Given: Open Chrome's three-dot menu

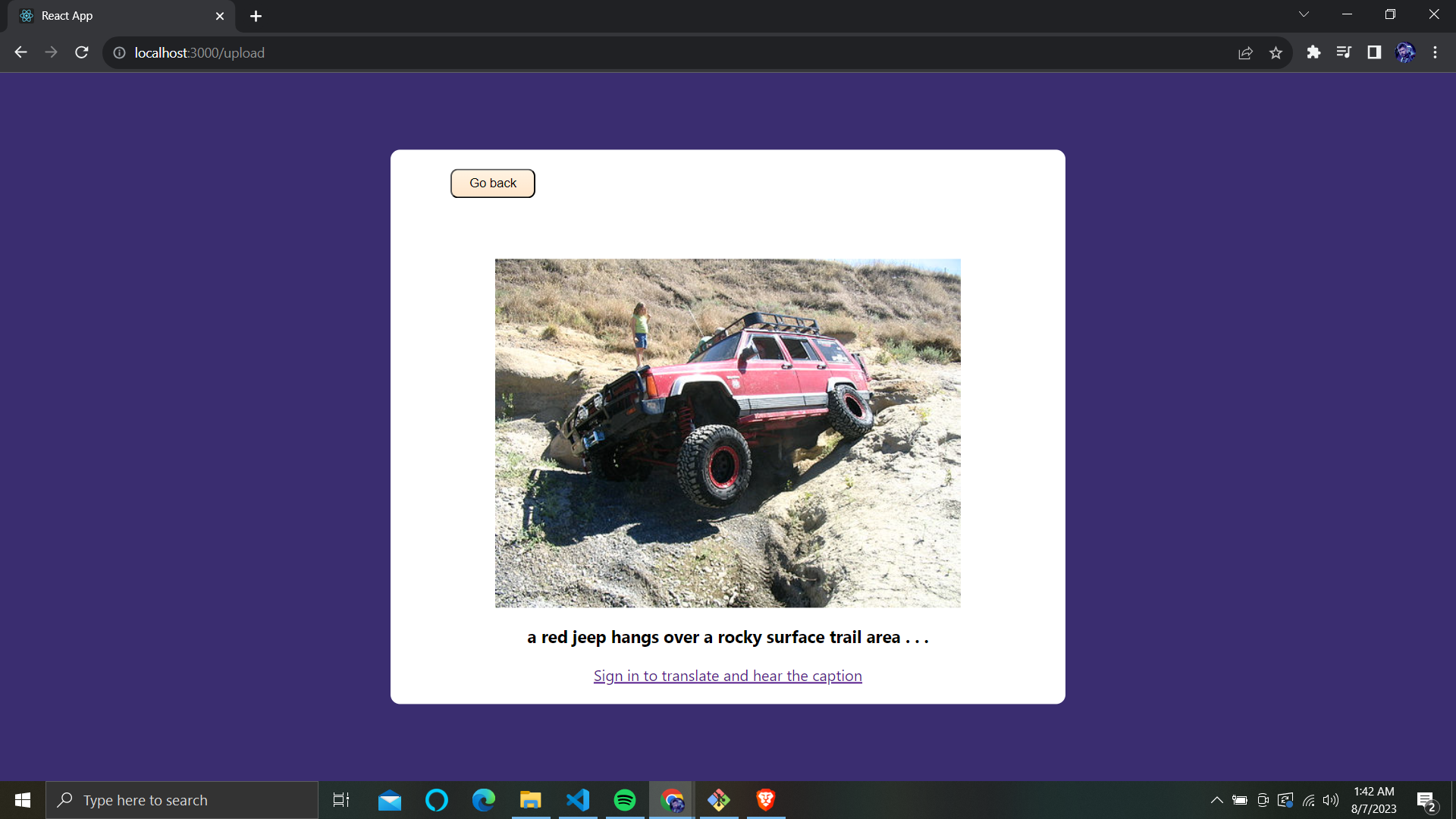Looking at the screenshot, I should coord(1436,52).
